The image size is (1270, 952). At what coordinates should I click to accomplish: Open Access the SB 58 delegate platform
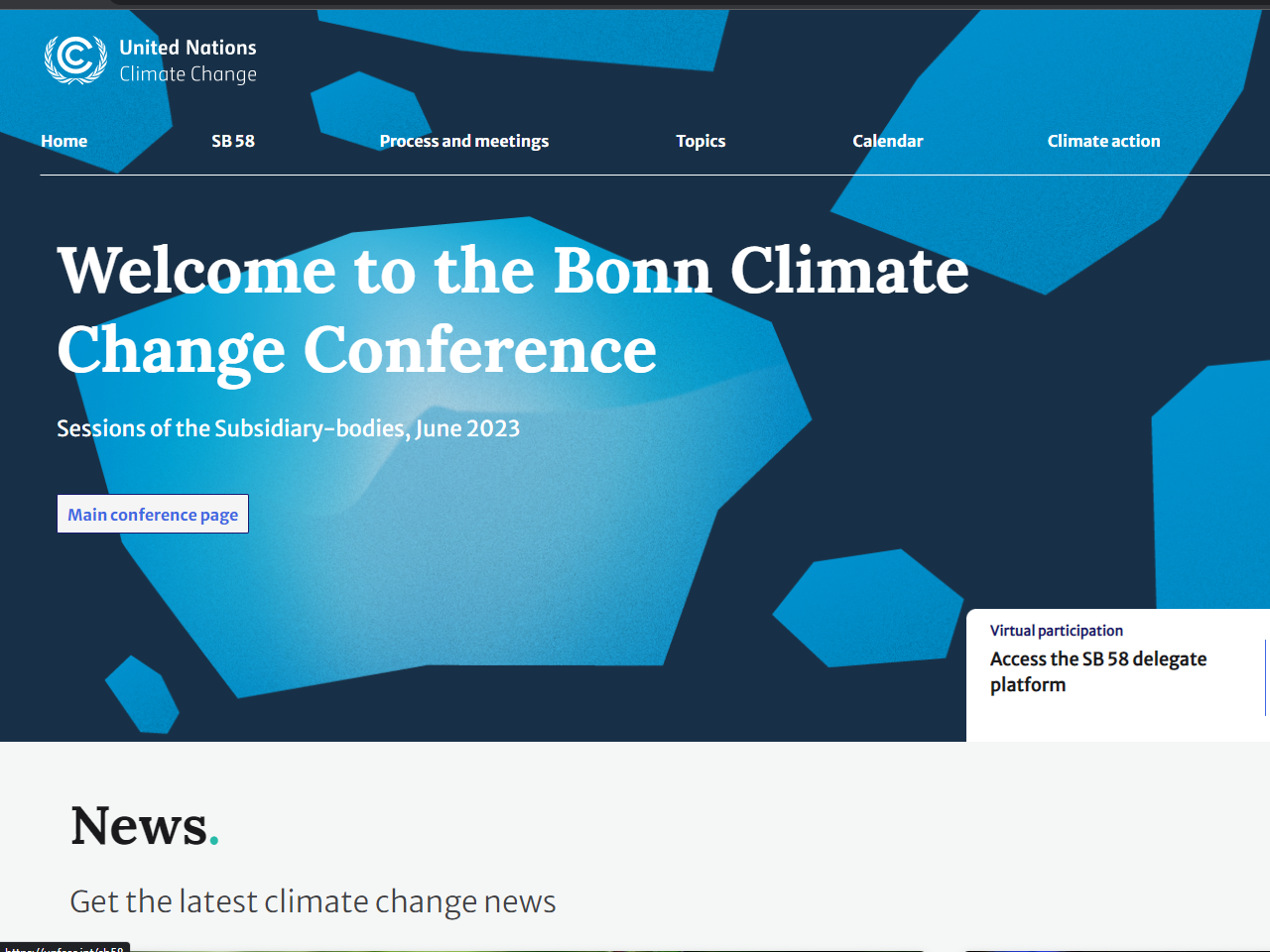(1097, 671)
